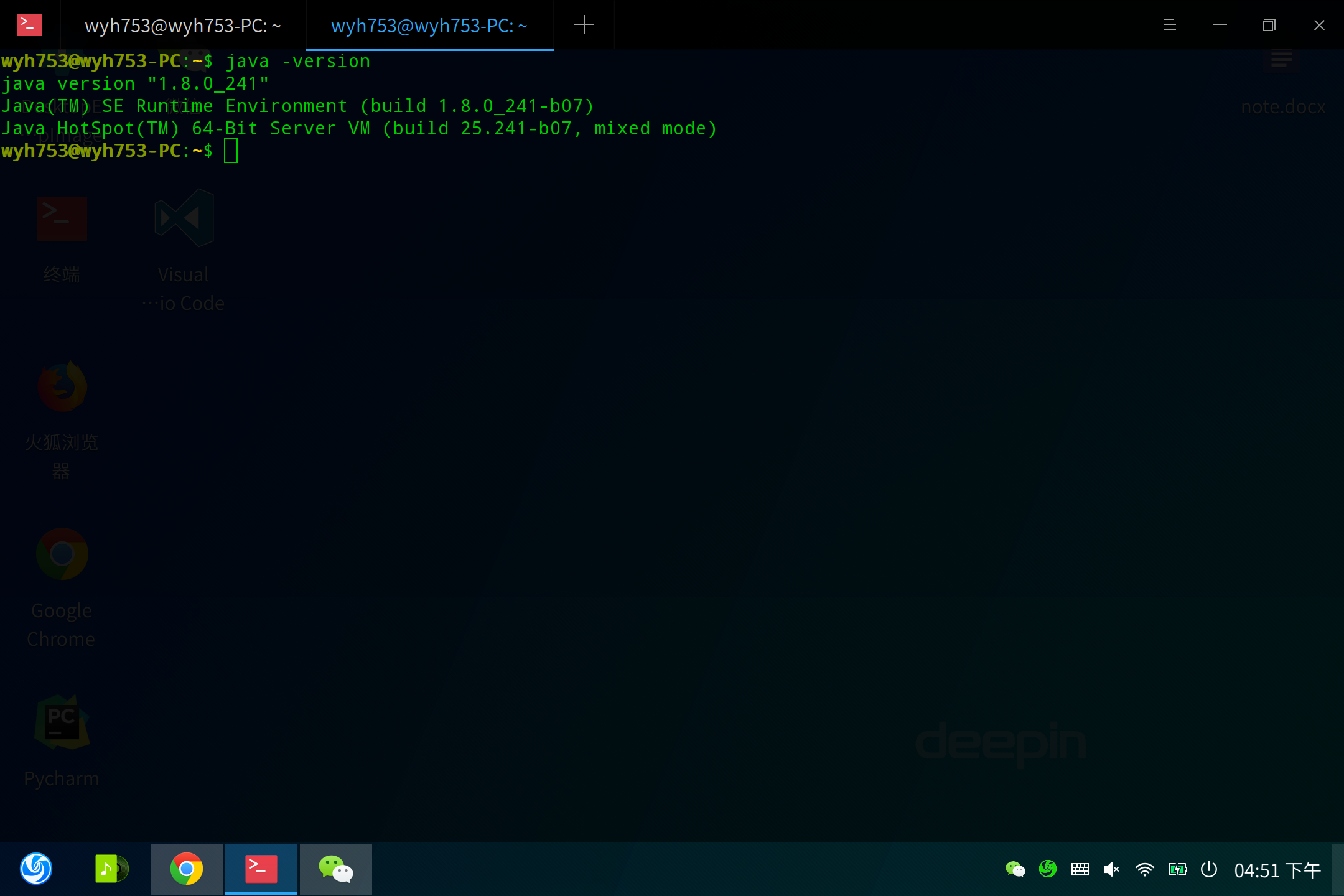Click the battery charging tray icon
Image resolution: width=1344 pixels, height=896 pixels.
point(1177,869)
